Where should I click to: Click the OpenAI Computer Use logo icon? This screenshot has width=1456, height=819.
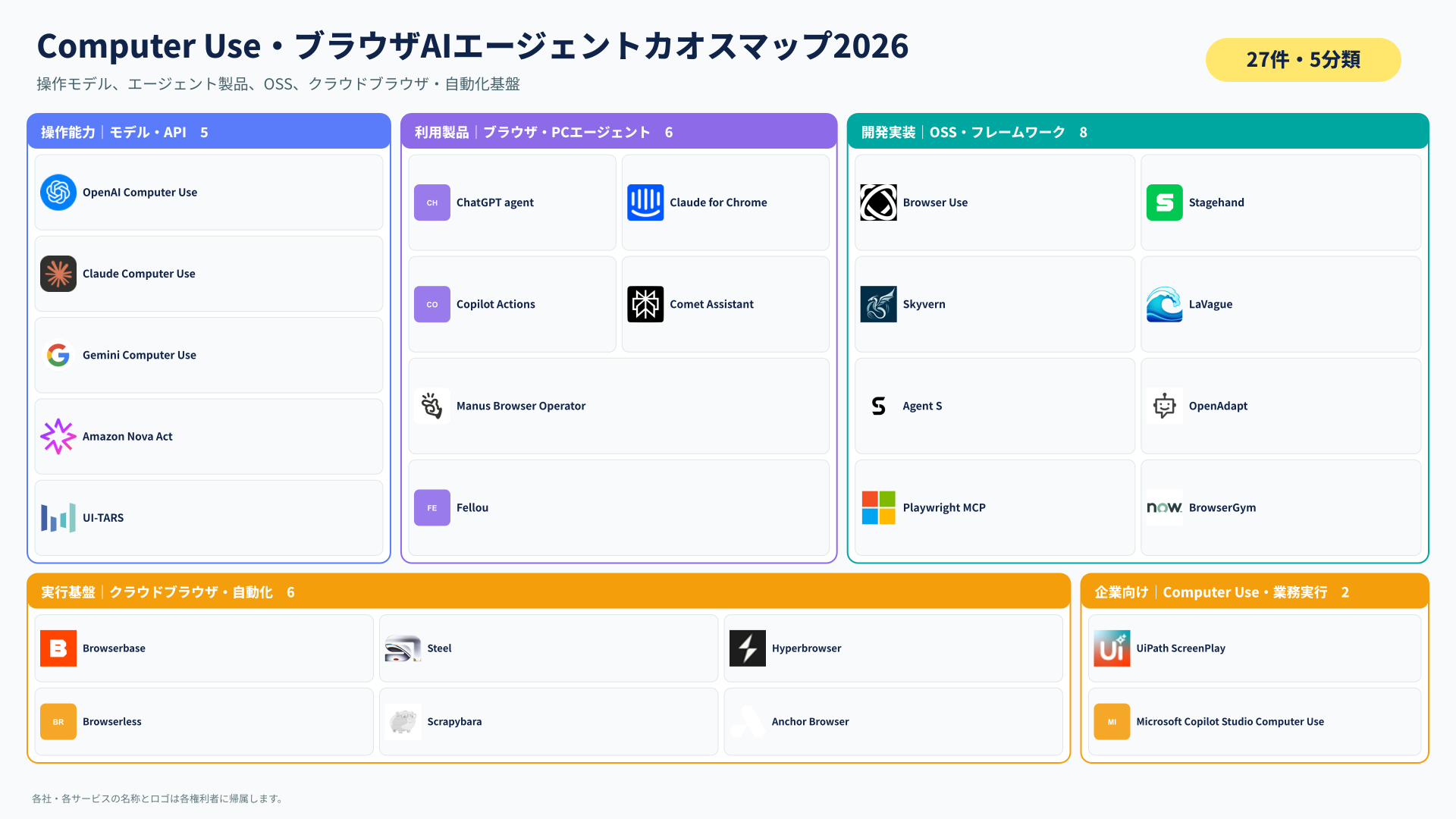tap(58, 193)
